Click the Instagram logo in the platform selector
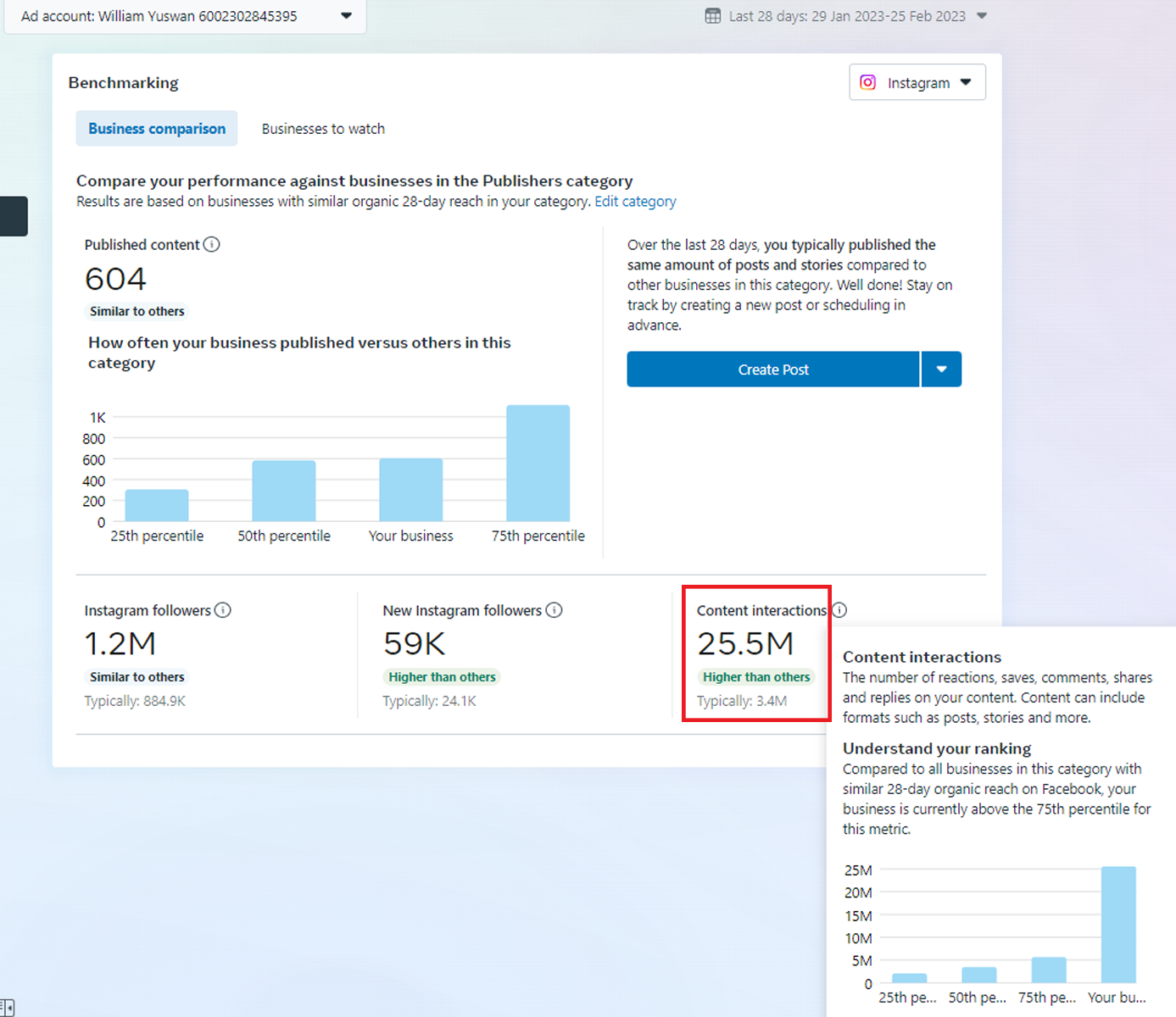 [867, 82]
